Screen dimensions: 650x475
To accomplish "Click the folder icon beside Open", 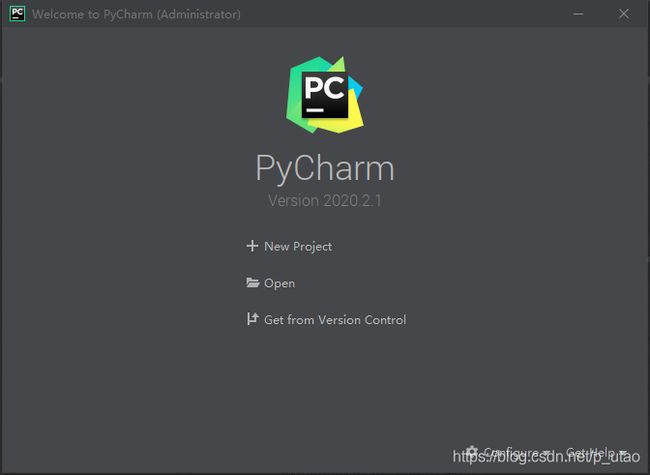I will 252,283.
